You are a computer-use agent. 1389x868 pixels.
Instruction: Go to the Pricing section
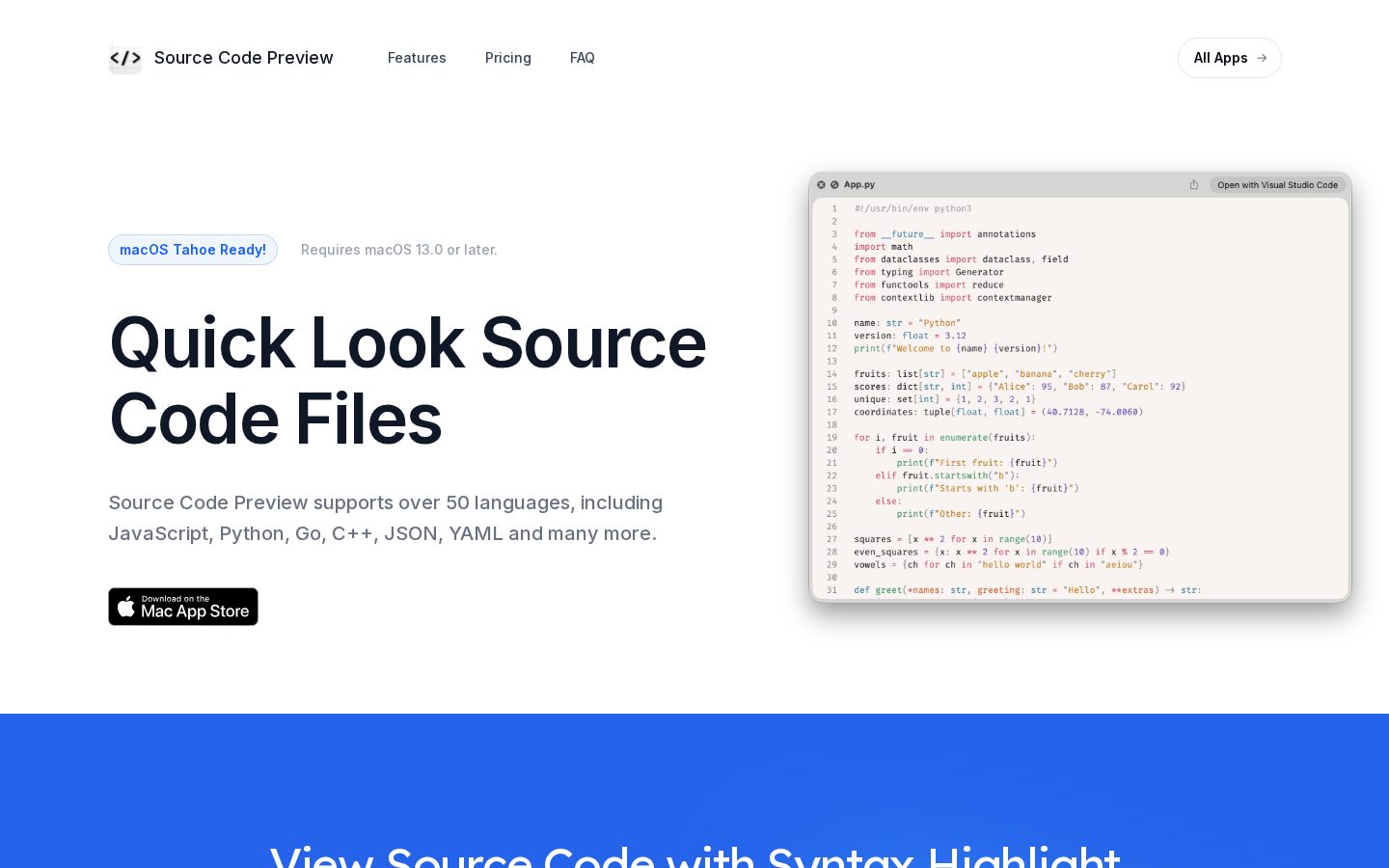tap(508, 58)
